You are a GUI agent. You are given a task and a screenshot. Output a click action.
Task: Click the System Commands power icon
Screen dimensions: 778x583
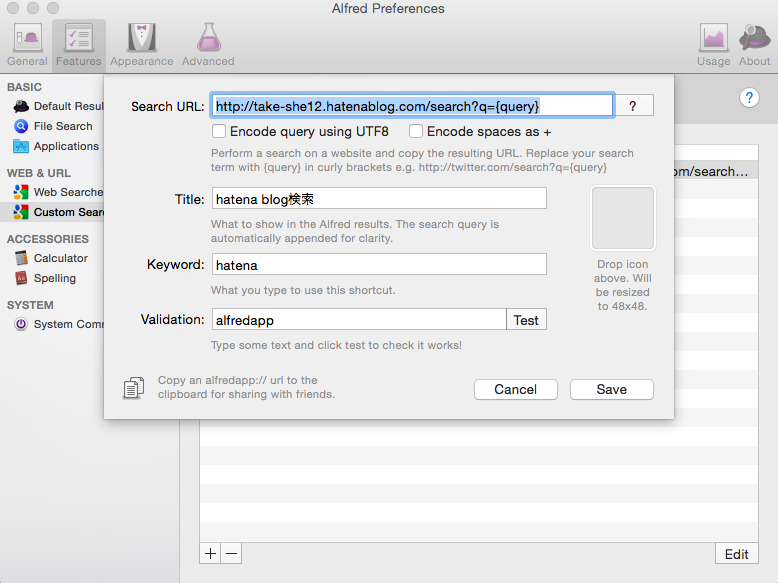pyautogui.click(x=21, y=324)
